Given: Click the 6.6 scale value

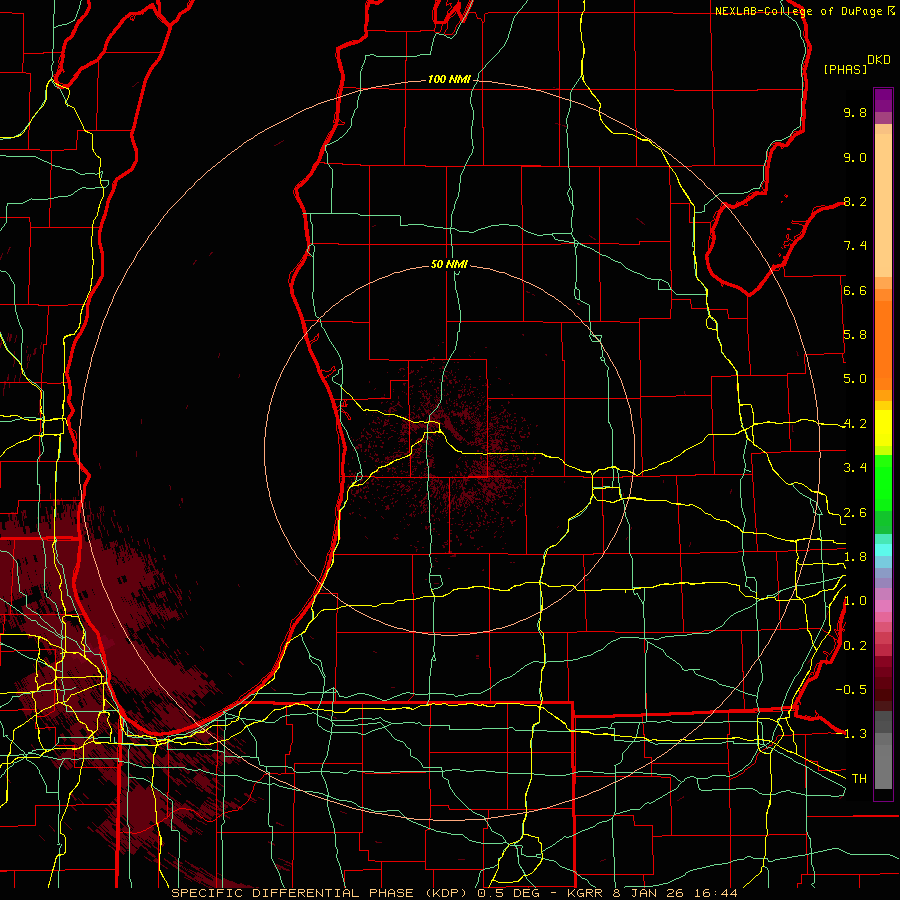Looking at the screenshot, I should point(855,290).
